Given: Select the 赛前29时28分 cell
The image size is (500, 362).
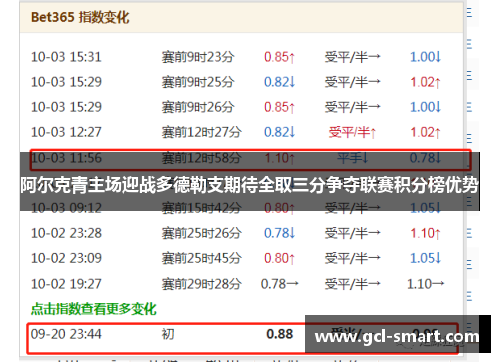Looking at the screenshot, I should coord(202,284).
